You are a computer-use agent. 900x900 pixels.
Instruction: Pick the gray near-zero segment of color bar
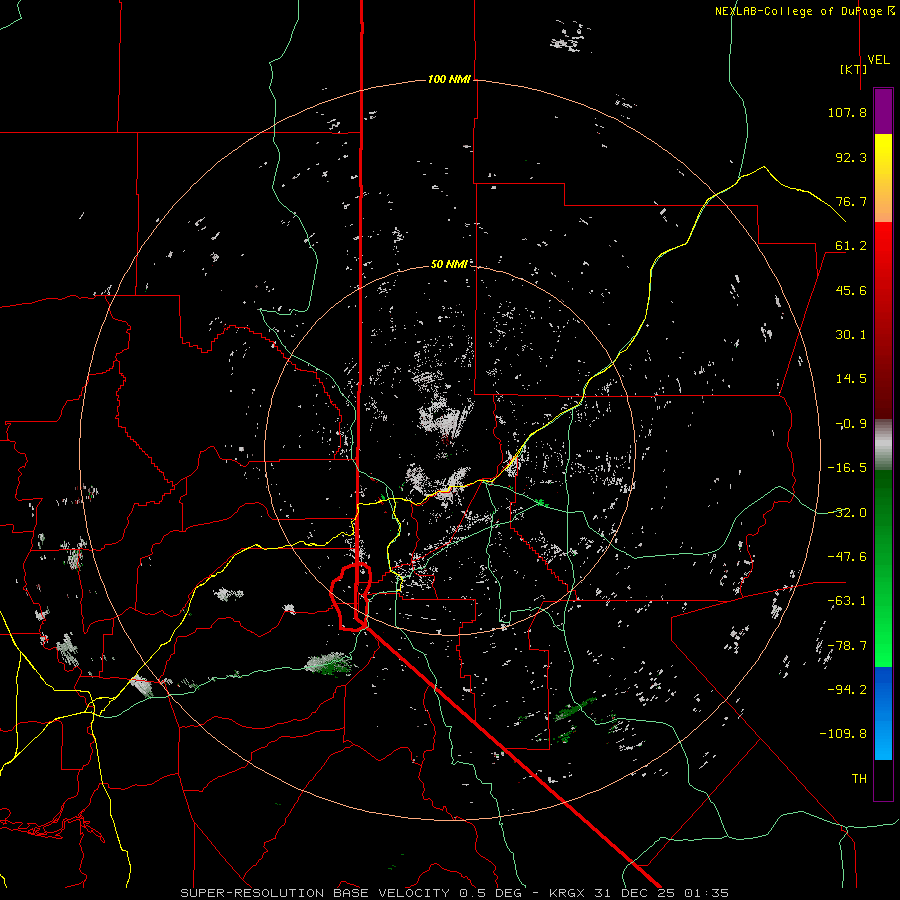(x=883, y=445)
